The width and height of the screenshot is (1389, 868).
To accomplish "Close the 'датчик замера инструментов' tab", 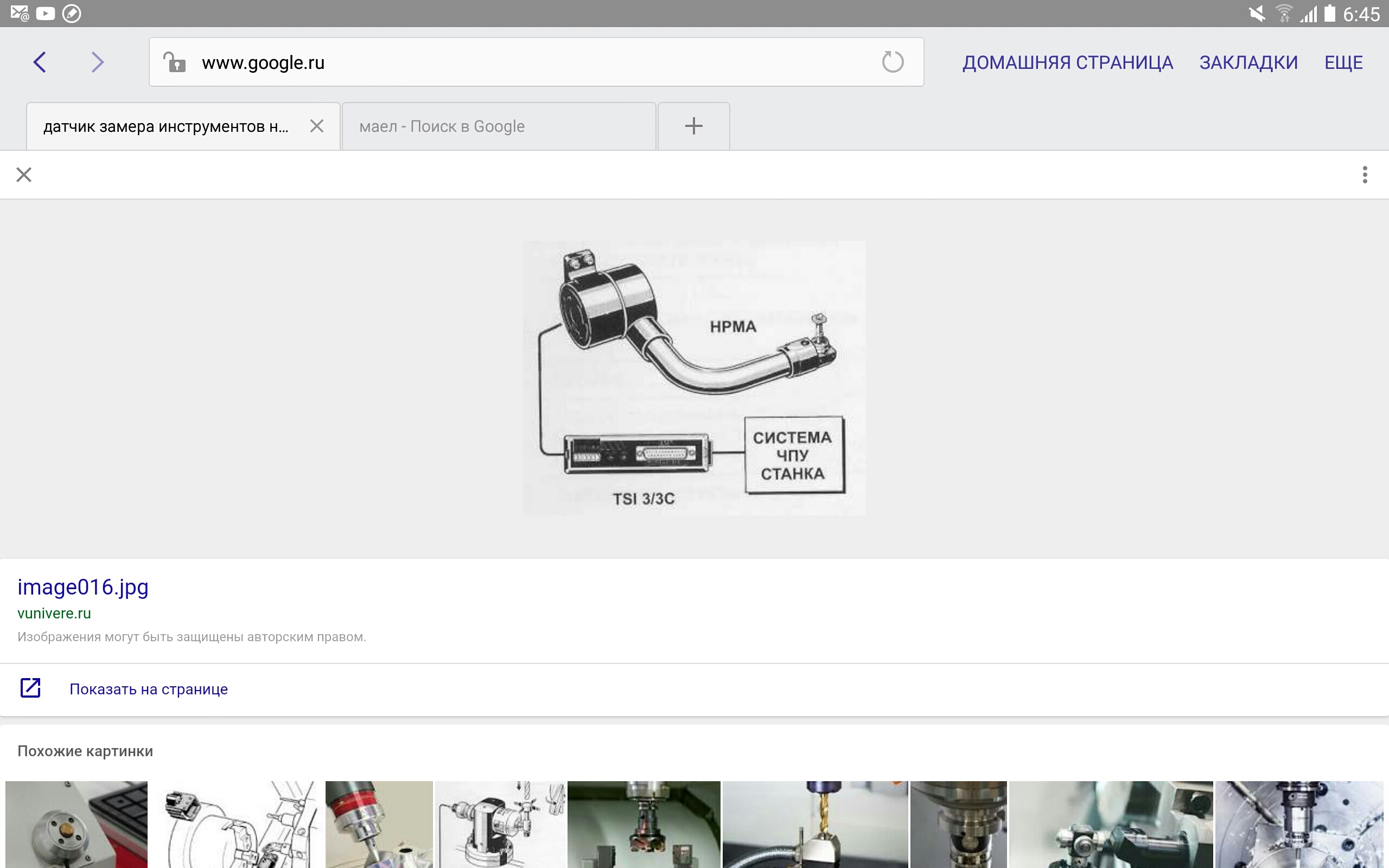I will point(317,126).
